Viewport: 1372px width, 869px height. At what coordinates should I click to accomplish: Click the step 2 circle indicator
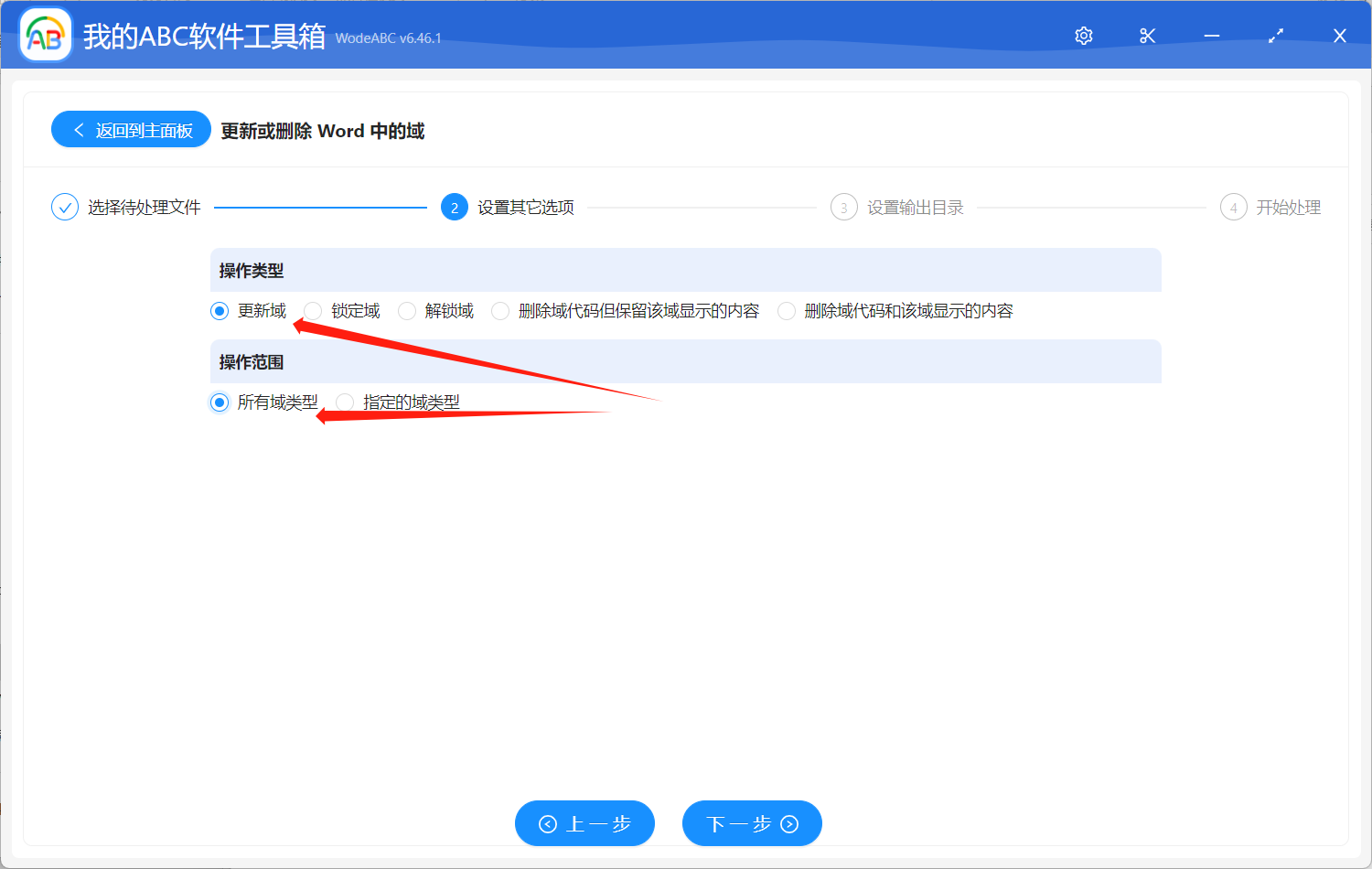point(455,208)
